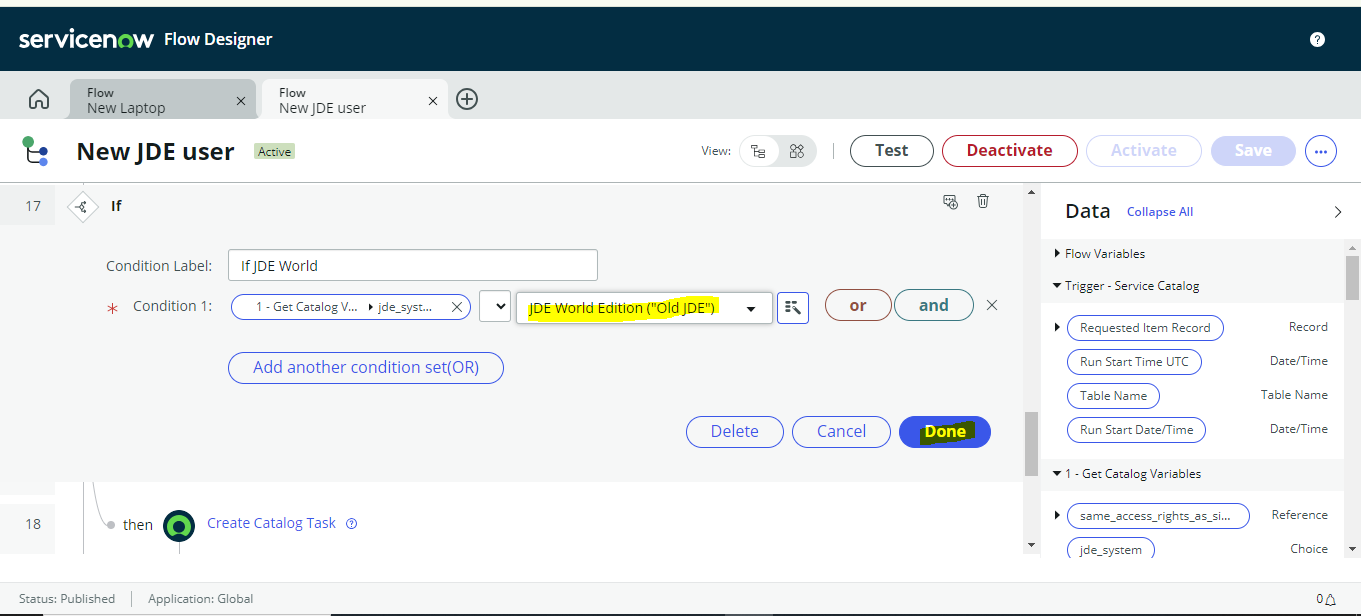Cancel the condition edit
This screenshot has width=1361, height=616.
click(x=841, y=432)
